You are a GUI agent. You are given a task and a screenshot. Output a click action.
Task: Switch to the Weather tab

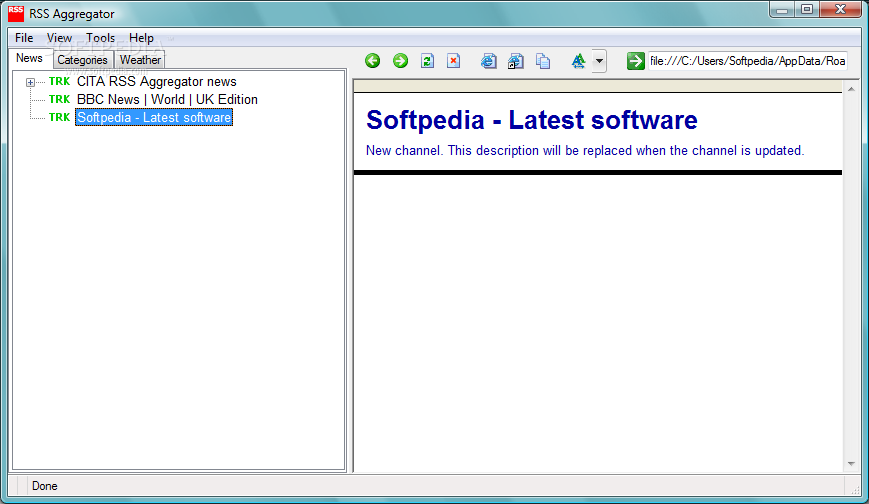tap(140, 60)
